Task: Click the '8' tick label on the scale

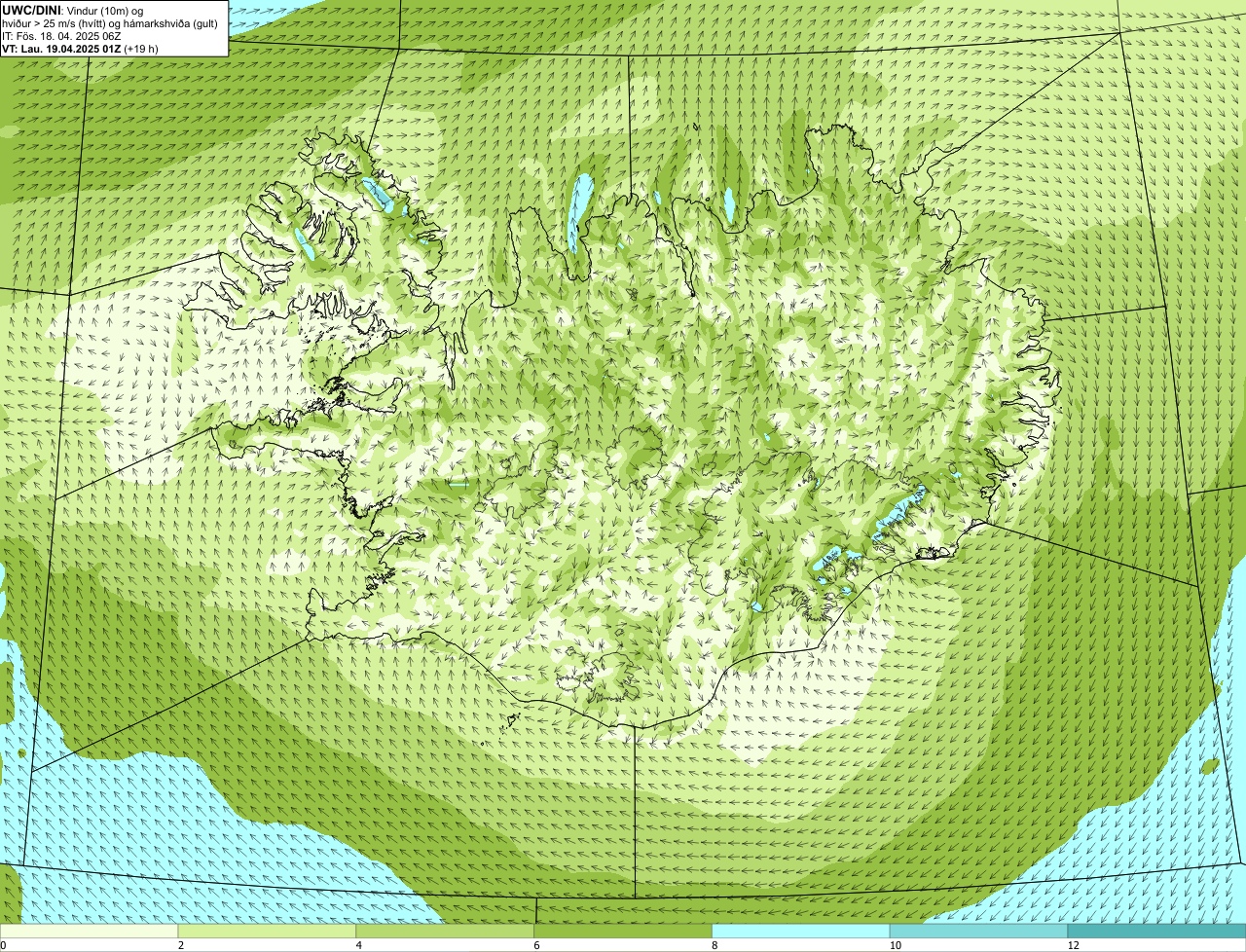Action: pyautogui.click(x=715, y=945)
